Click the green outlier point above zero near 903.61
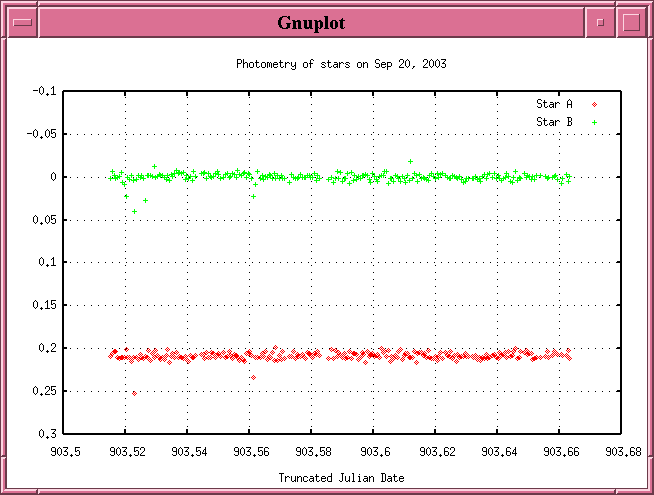Image resolution: width=654 pixels, height=495 pixels. [x=410, y=161]
